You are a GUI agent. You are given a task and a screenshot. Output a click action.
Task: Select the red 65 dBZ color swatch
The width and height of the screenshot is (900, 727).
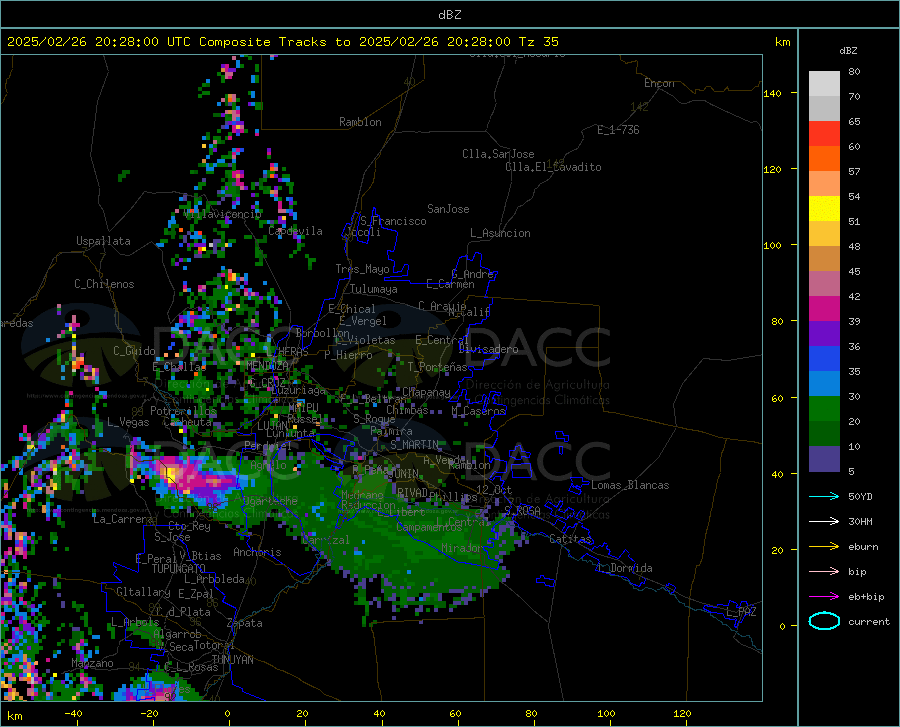coord(824,133)
